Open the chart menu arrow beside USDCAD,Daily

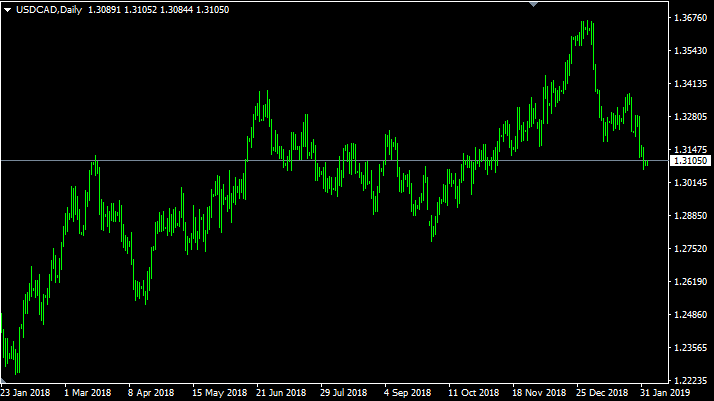click(7, 10)
